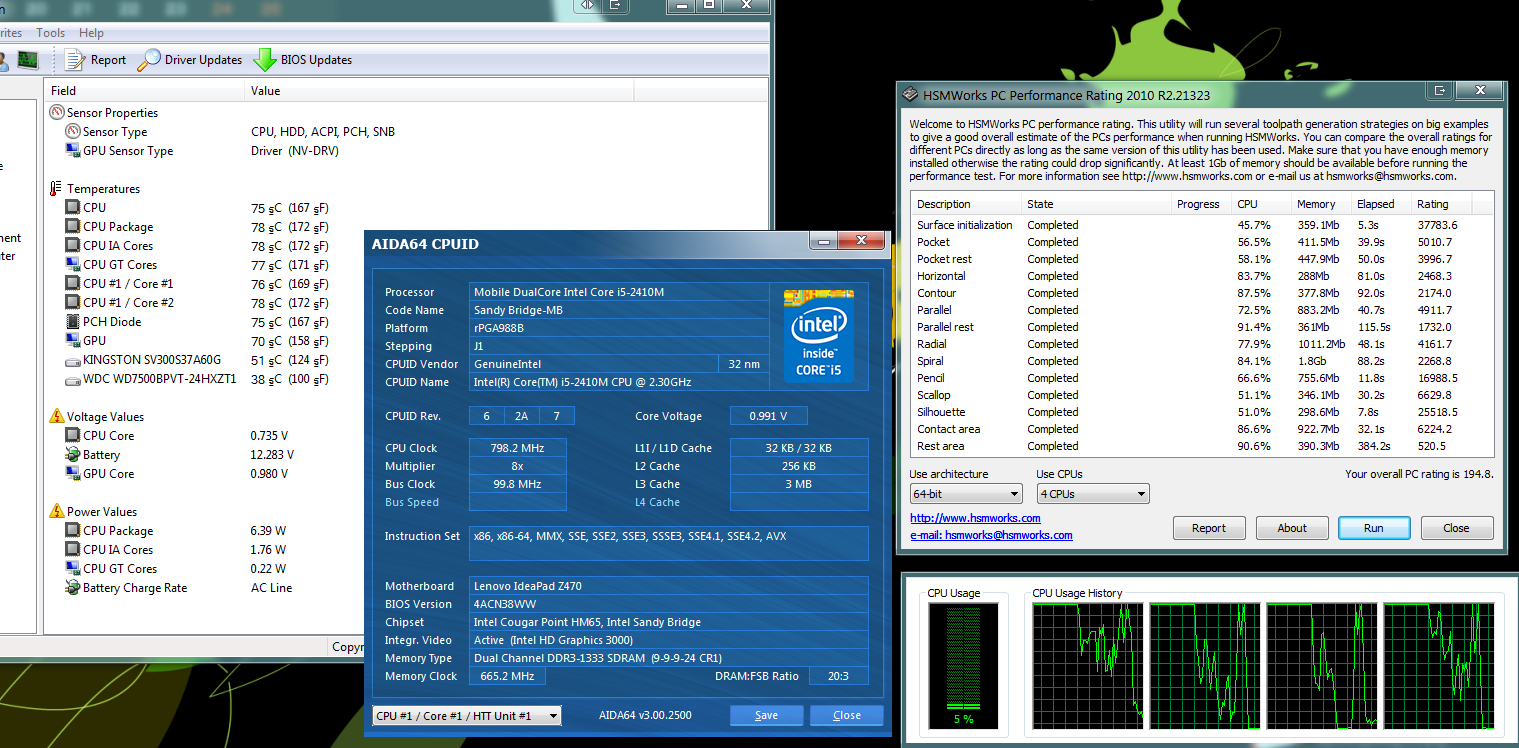
Task: Click the CPU GT Cores power row icon
Action: [73, 569]
